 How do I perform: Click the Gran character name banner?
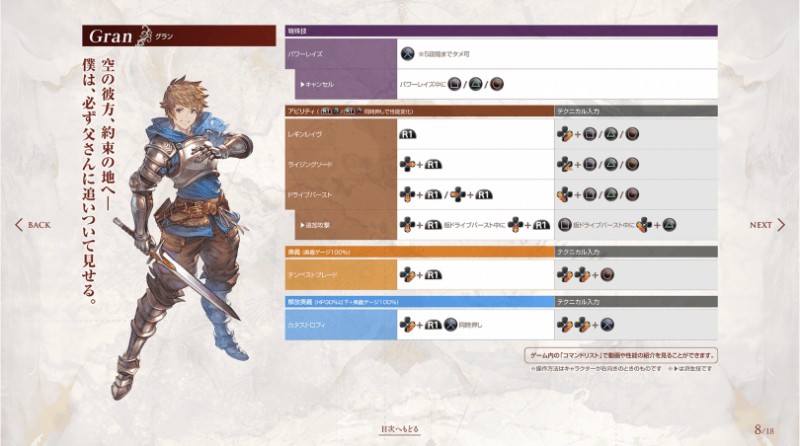(179, 36)
